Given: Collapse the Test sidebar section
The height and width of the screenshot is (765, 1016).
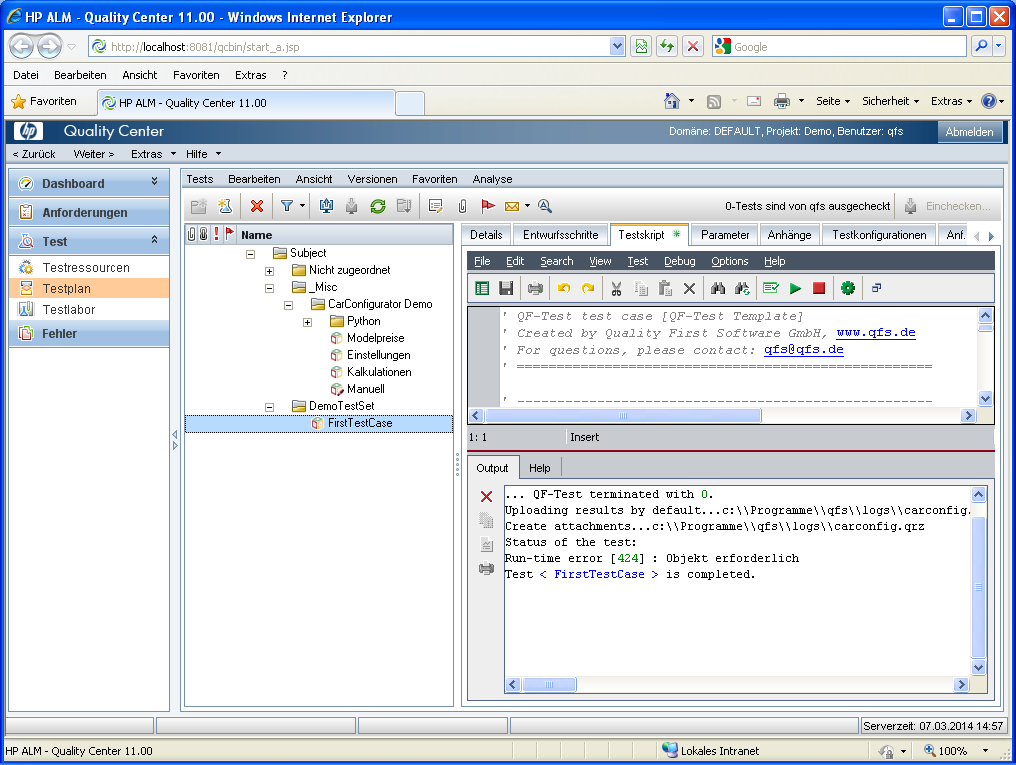Looking at the screenshot, I should tap(154, 240).
